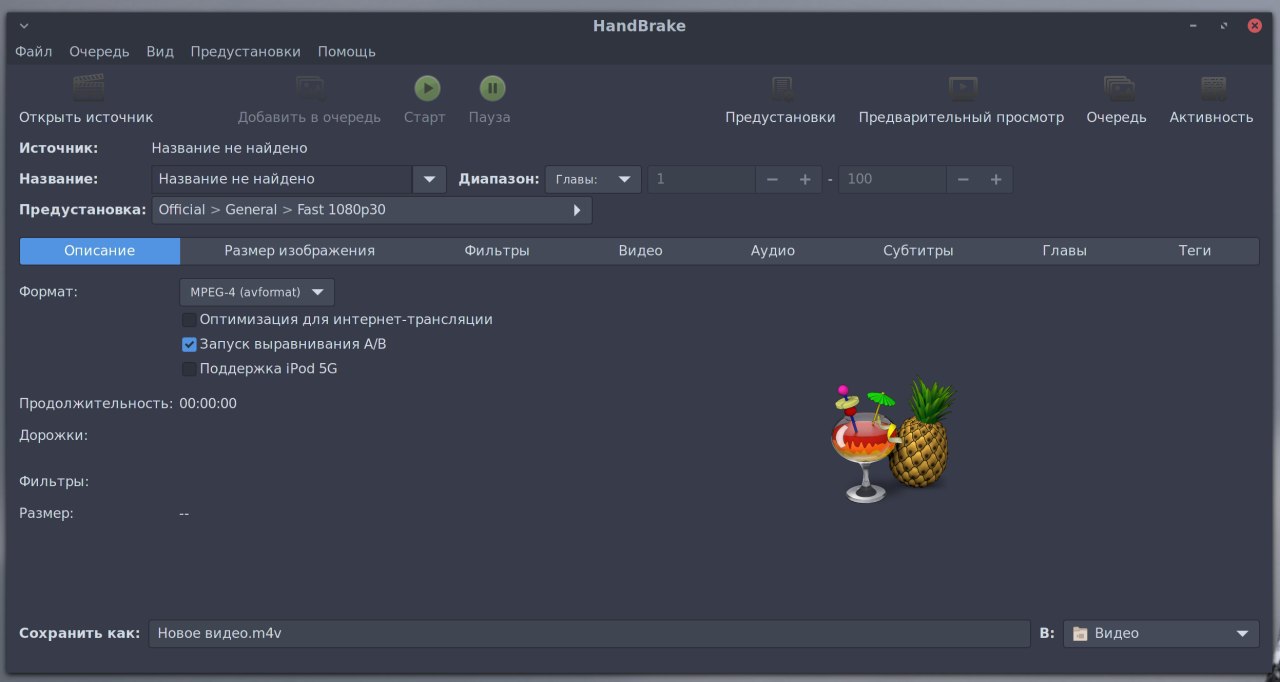Image resolution: width=1280 pixels, height=682 pixels.
Task: Click the end chapter field showing 100
Action: 893,180
